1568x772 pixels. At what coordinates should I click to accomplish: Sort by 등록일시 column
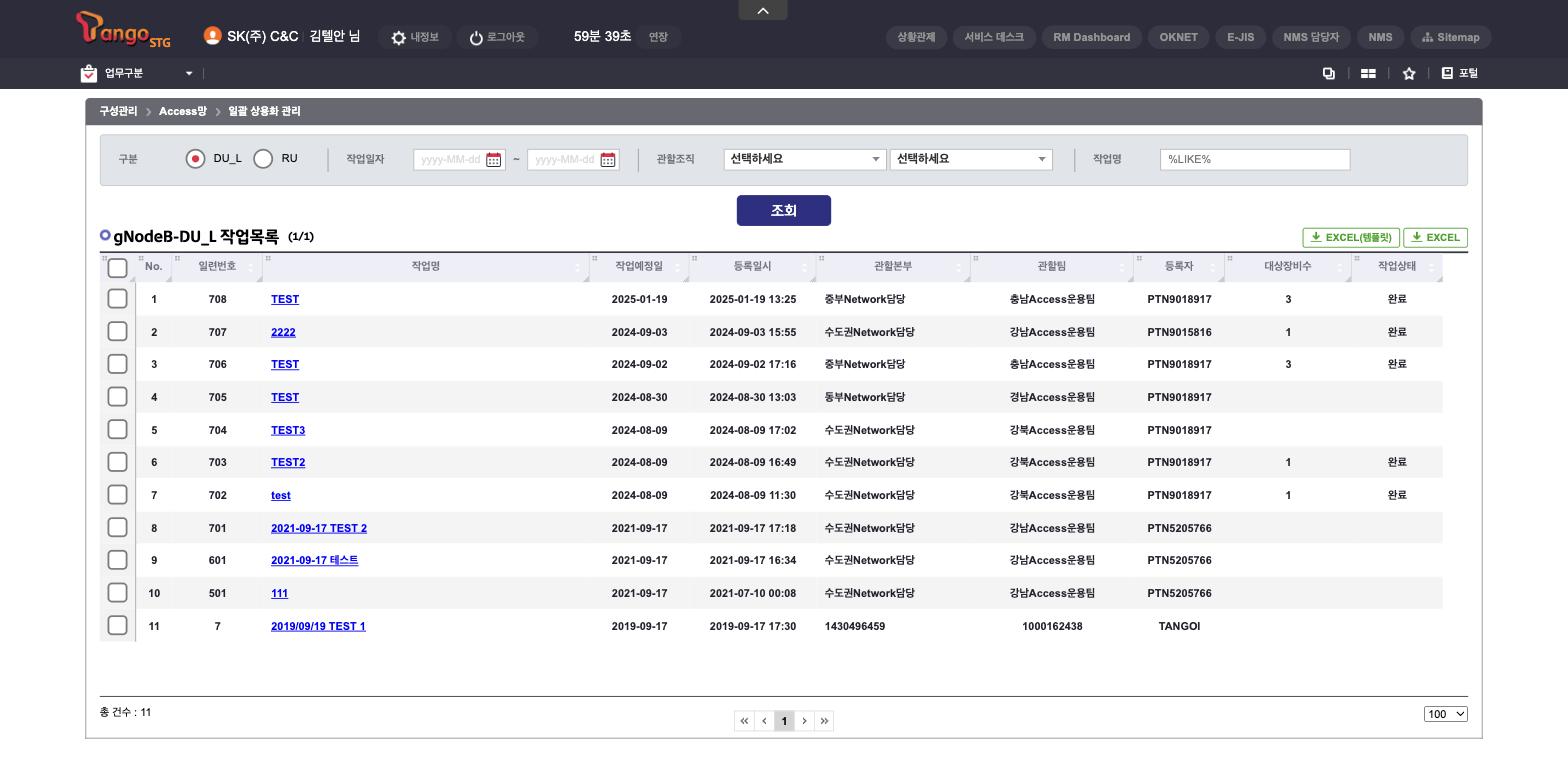752,267
